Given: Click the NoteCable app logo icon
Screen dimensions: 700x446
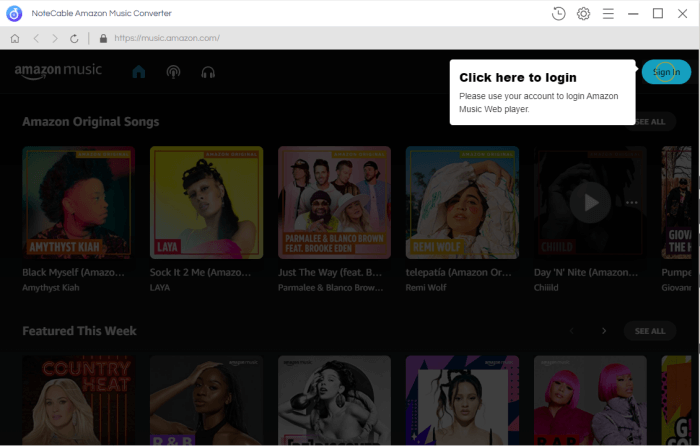Looking at the screenshot, I should (x=14, y=13).
